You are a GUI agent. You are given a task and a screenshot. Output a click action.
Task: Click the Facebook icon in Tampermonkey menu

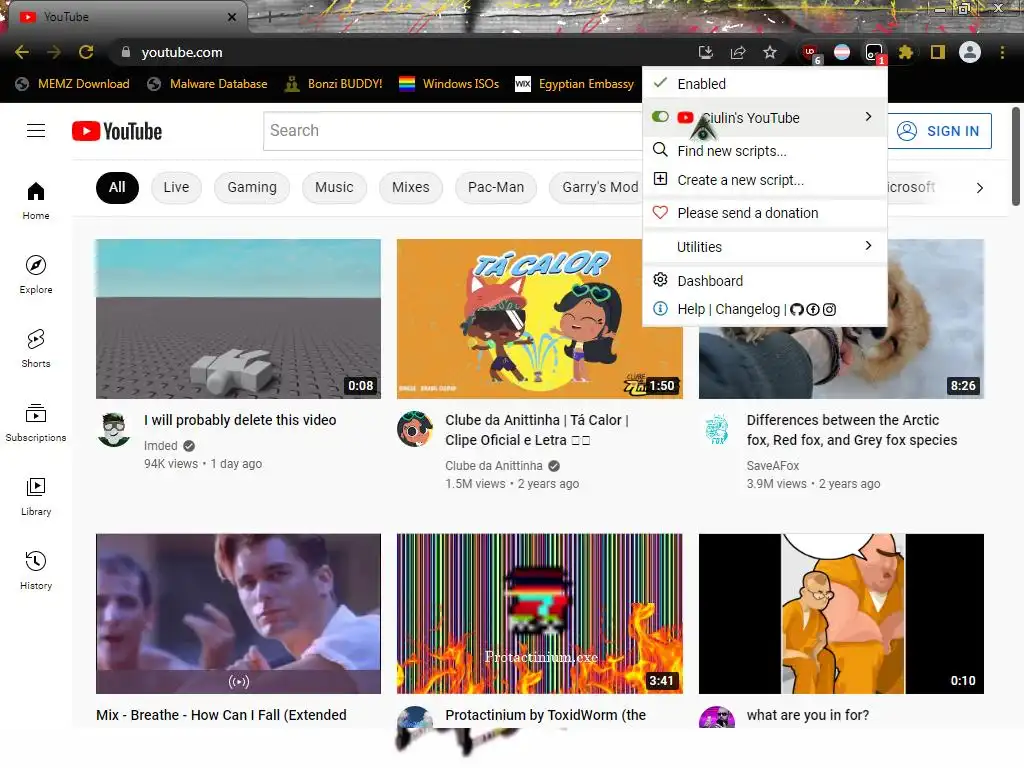point(813,310)
